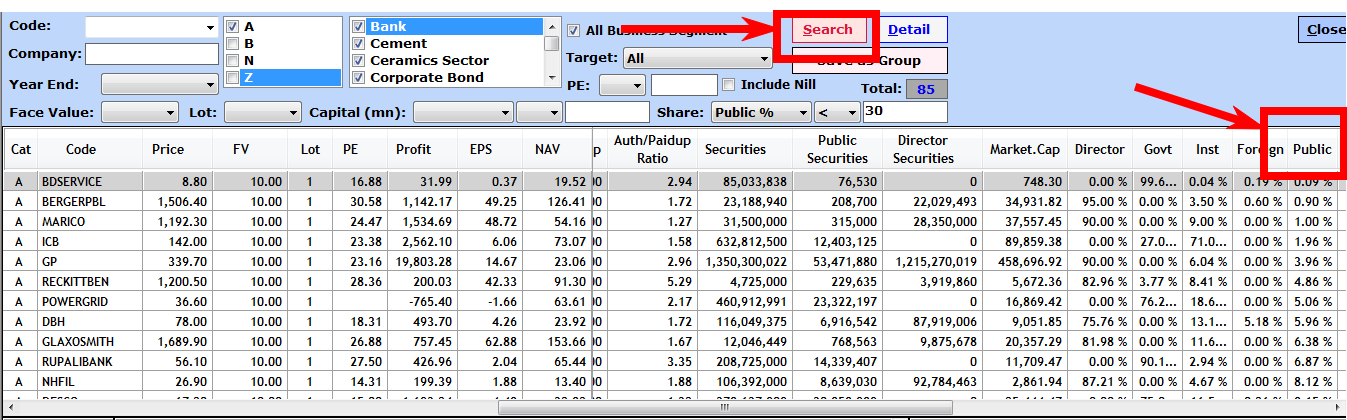The height and width of the screenshot is (420, 1347).
Task: Sort by the Auth/Paidup Ratio column header
Action: click(651, 149)
